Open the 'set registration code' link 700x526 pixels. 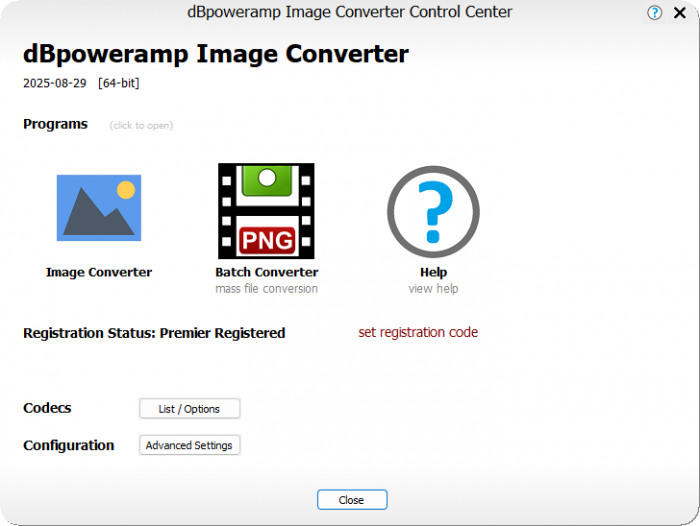coord(418,332)
